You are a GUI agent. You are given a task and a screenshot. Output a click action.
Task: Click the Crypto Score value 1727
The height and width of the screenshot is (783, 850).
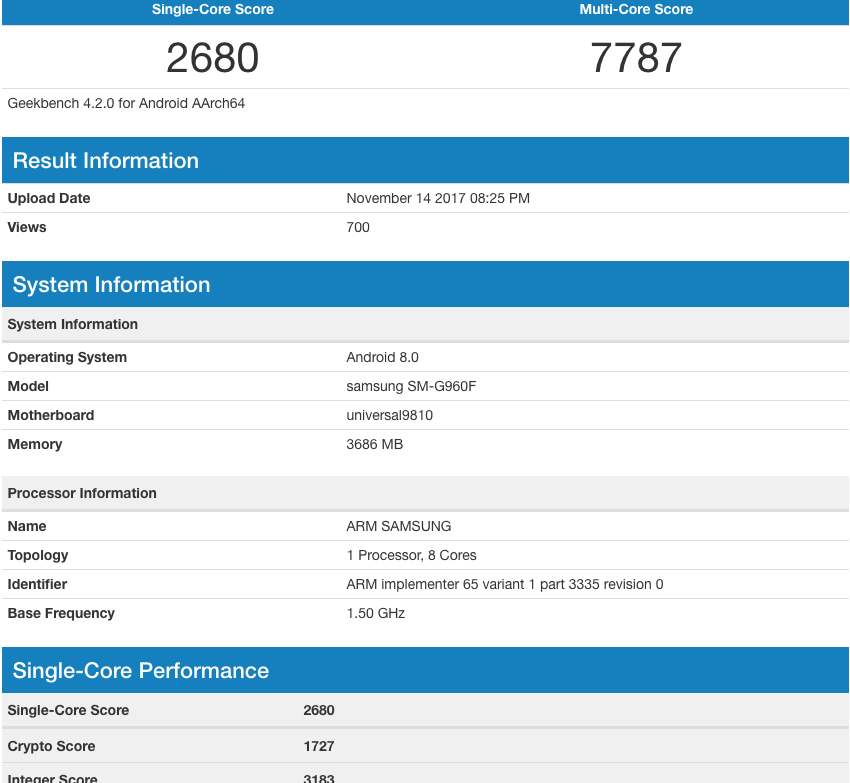coord(319,746)
